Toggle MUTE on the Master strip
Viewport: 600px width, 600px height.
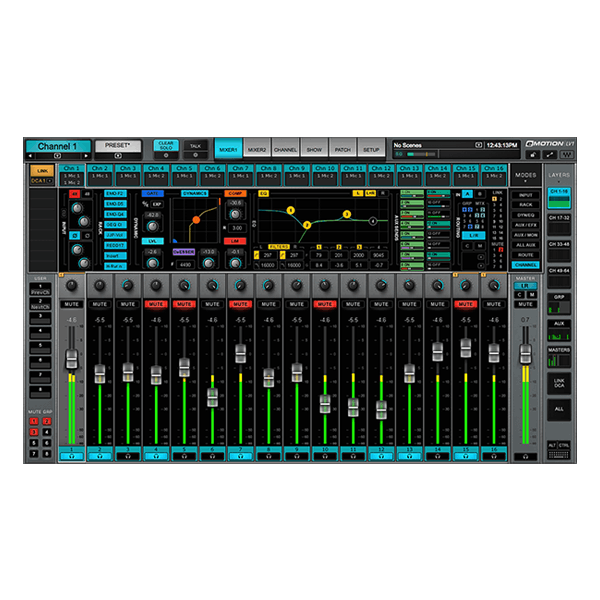click(x=524, y=302)
